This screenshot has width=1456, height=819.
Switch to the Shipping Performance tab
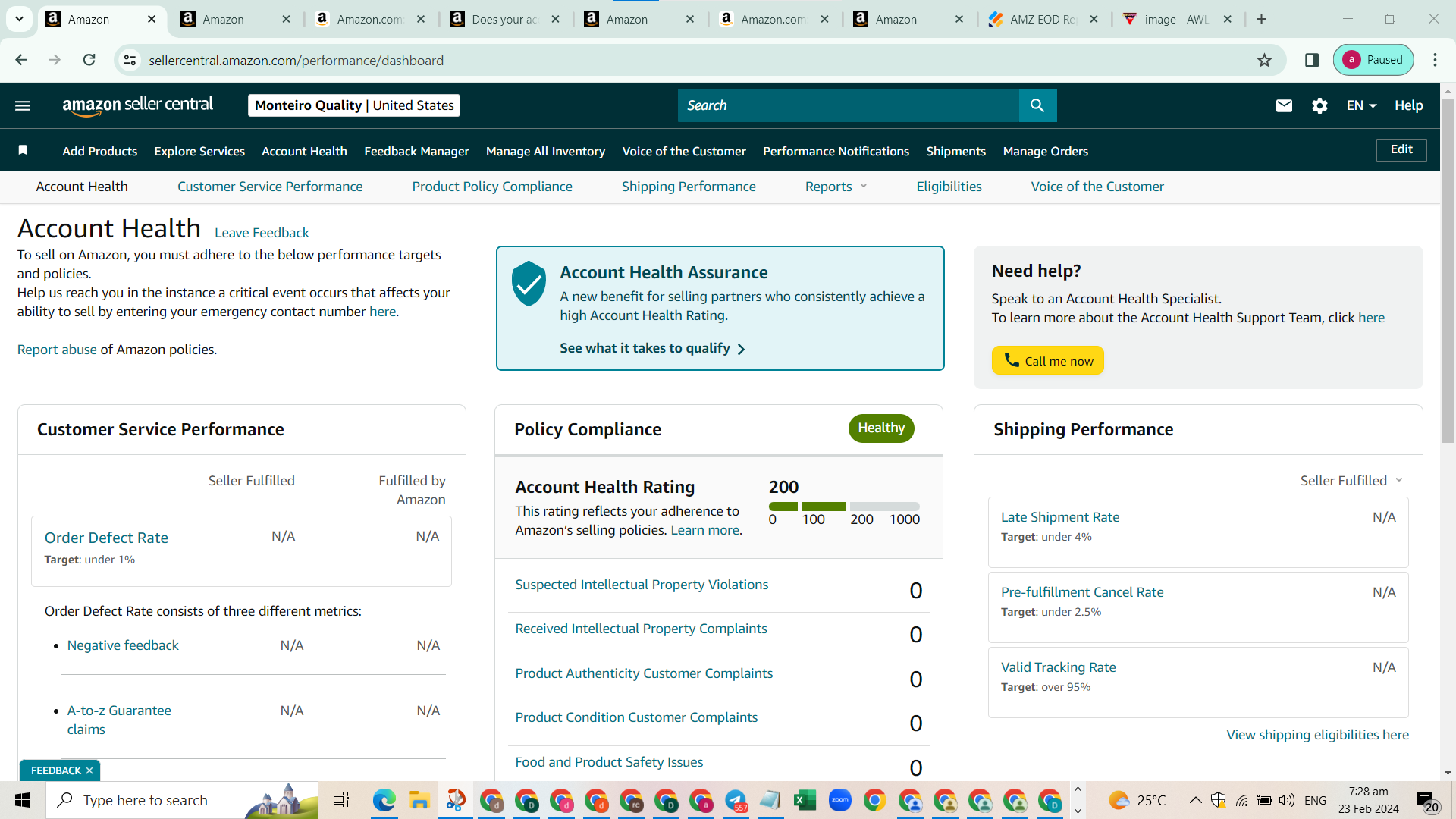pyautogui.click(x=689, y=187)
